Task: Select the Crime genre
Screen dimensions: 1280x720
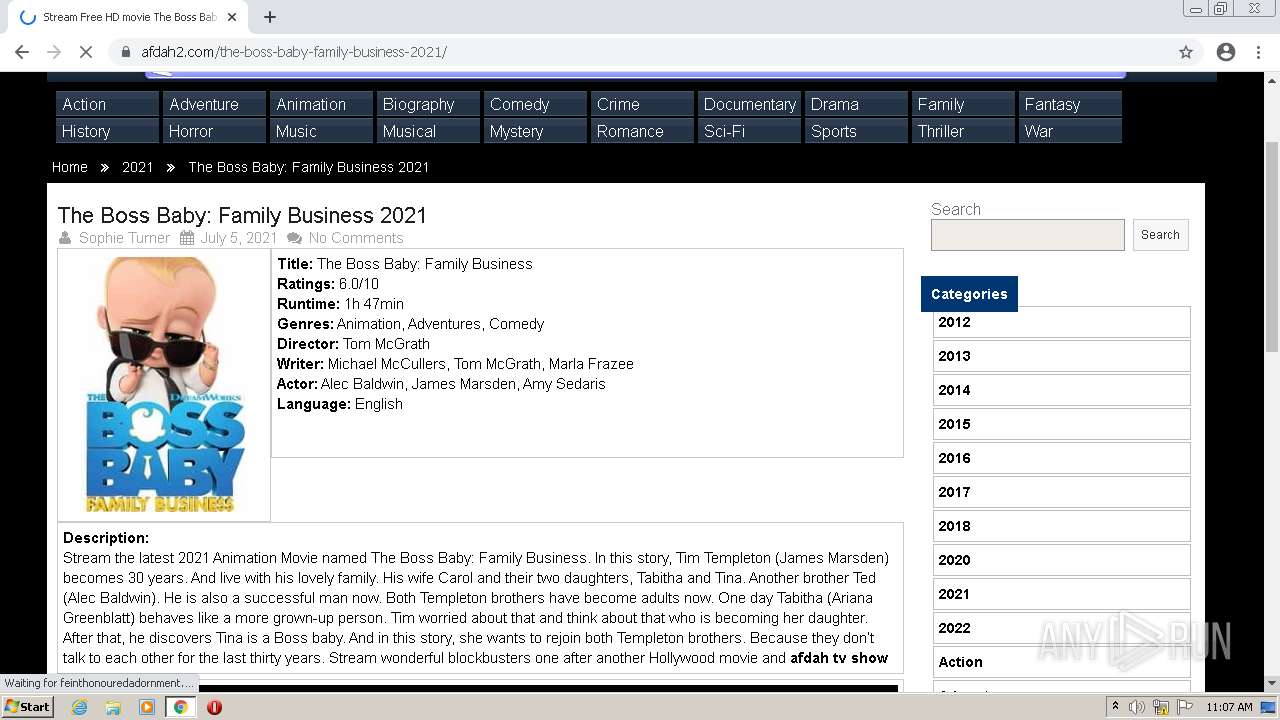Action: (642, 104)
